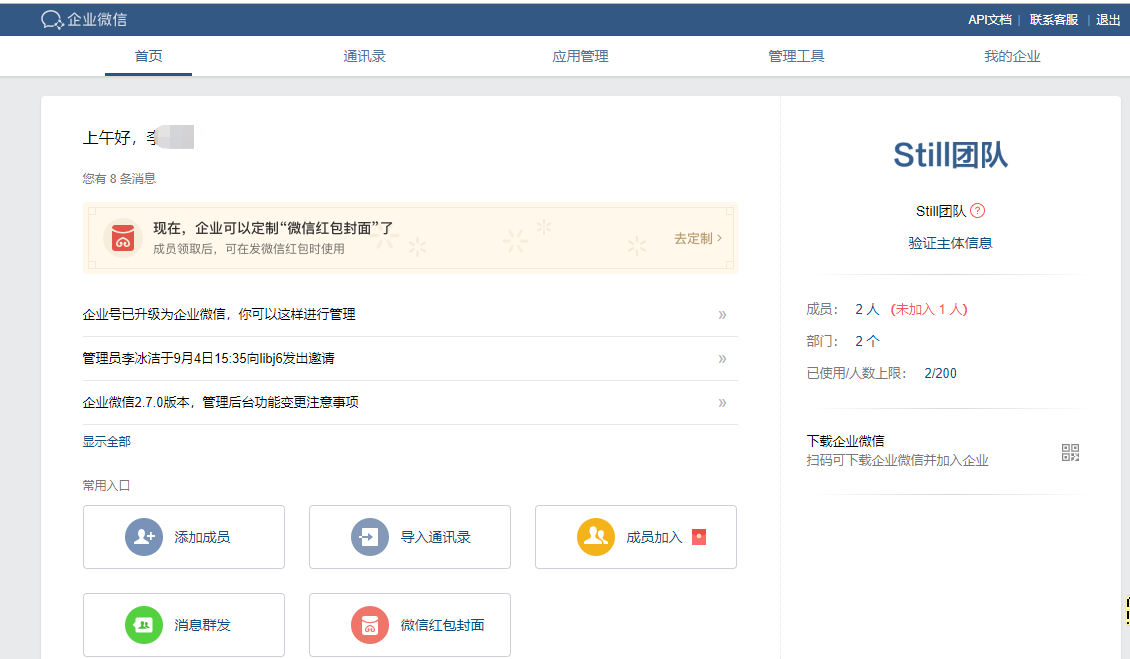The image size is (1130, 659).
Task: Click the 添加成员 entry label
Action: pos(202,537)
